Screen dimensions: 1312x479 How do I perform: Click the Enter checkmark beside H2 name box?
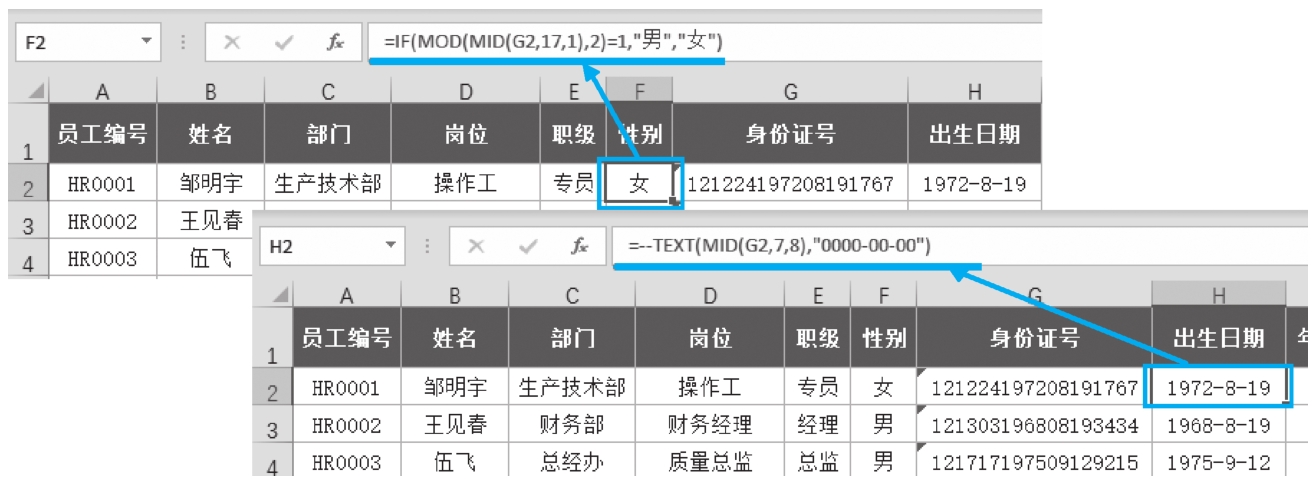[527, 246]
